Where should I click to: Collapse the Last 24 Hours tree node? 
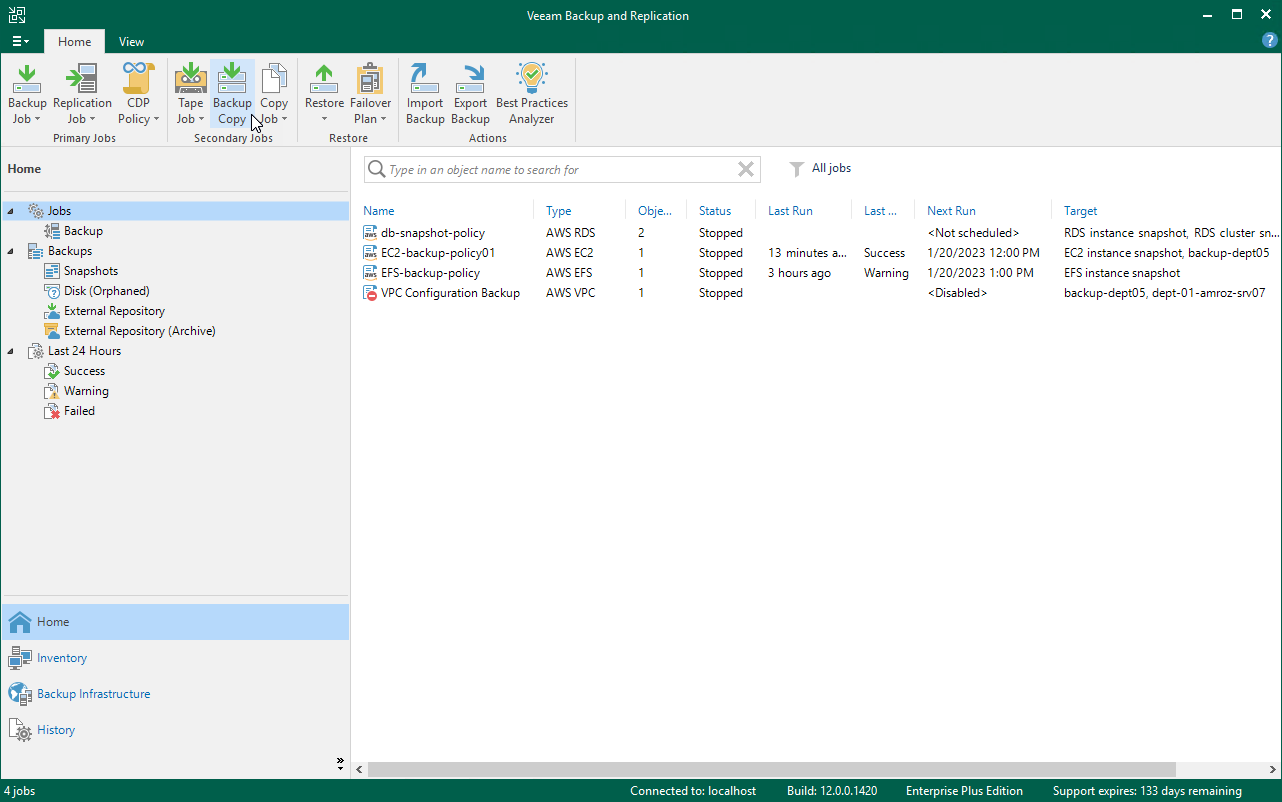[x=10, y=351]
